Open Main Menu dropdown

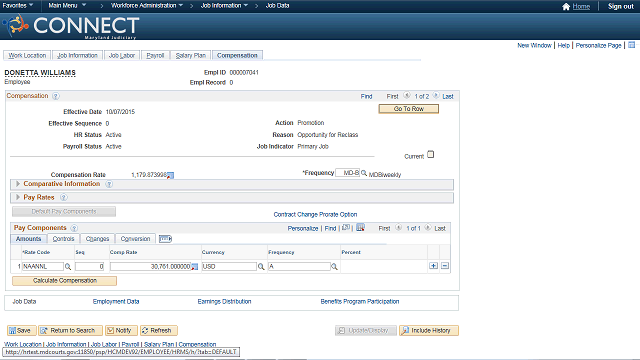(x=67, y=5)
